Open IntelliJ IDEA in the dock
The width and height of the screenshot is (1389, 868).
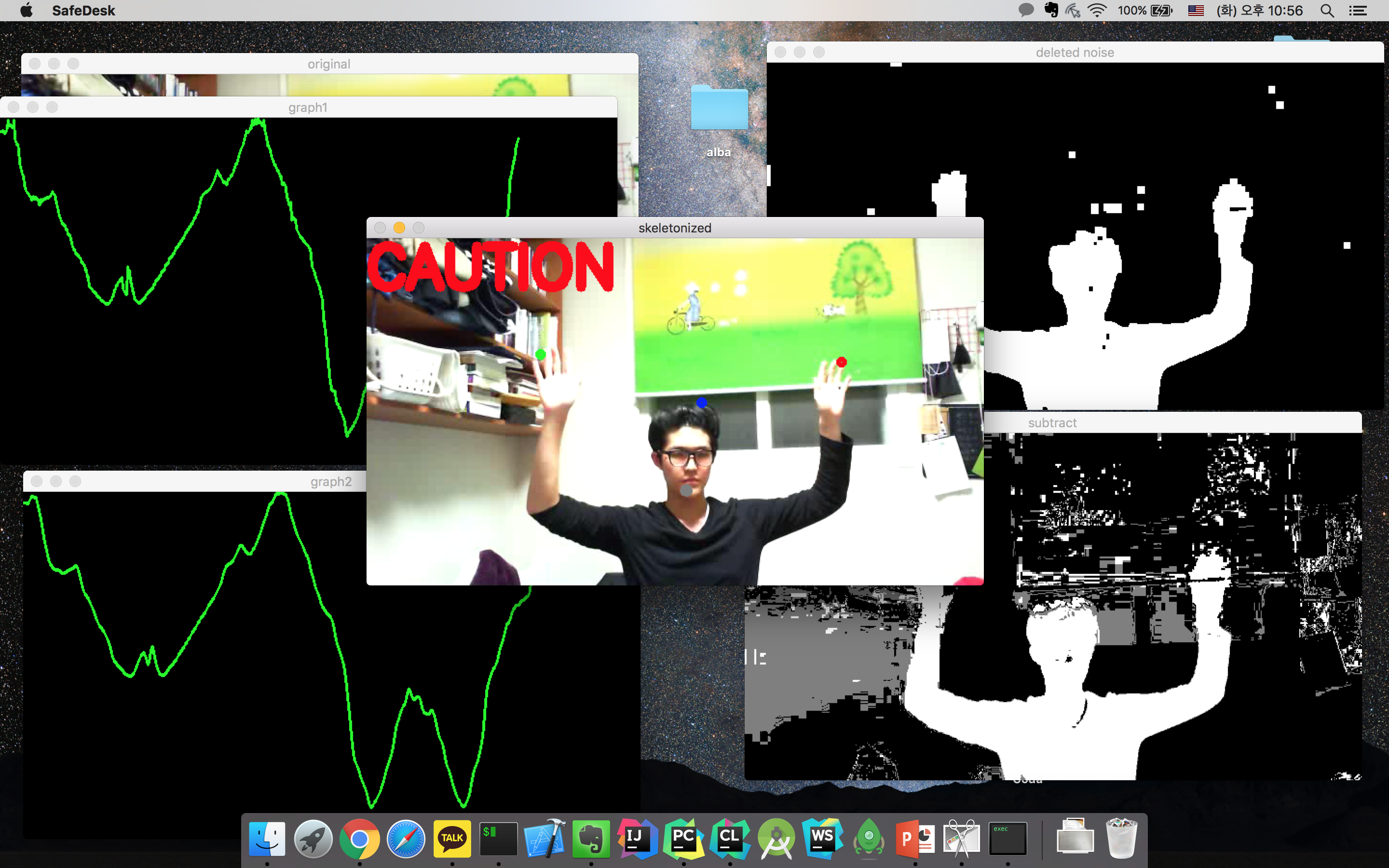click(637, 839)
